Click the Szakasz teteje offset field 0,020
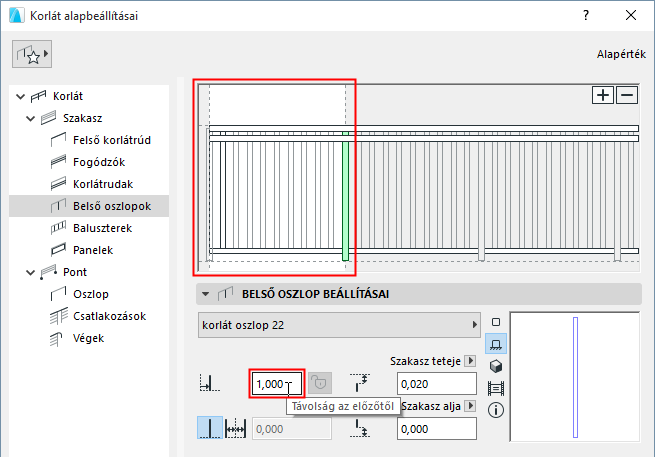 tap(437, 384)
